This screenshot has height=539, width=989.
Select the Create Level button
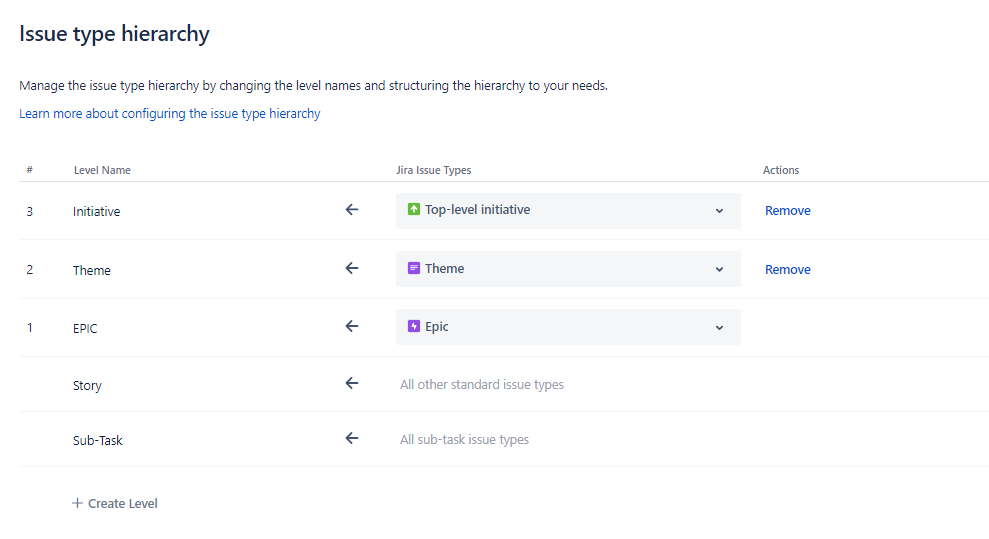[115, 503]
